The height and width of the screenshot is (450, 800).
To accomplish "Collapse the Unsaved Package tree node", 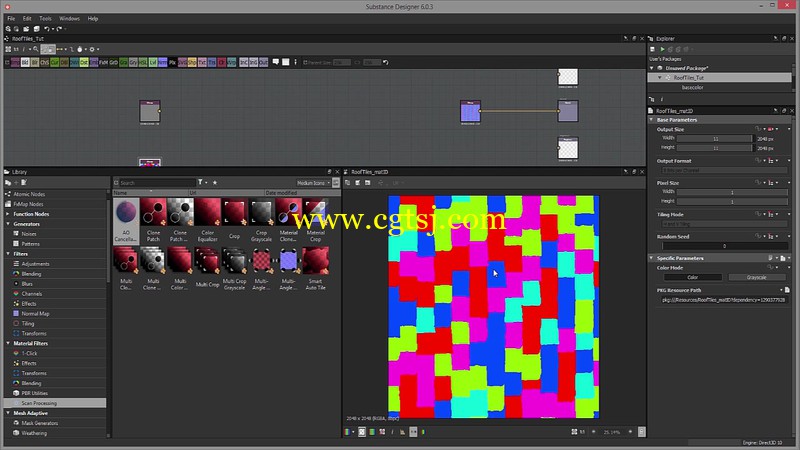I will pyautogui.click(x=652, y=68).
